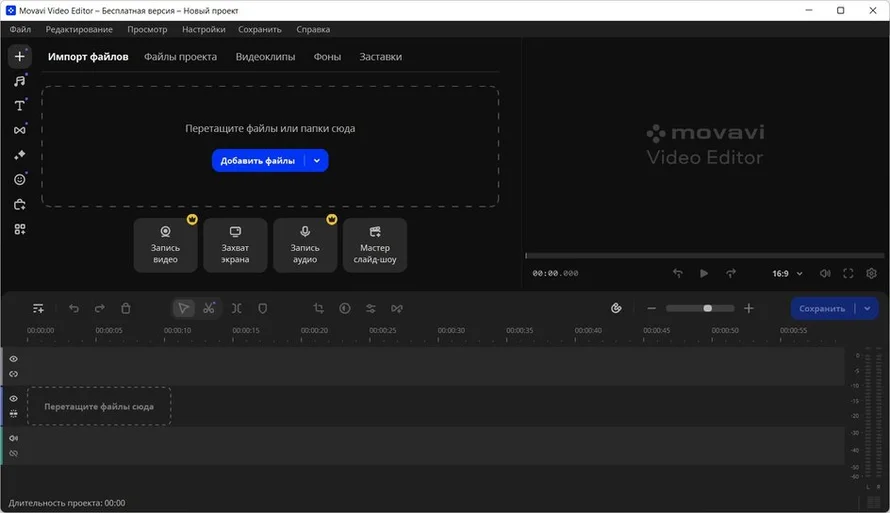Open the Сохранить menu
Viewport: 890px width, 513px height.
(259, 30)
